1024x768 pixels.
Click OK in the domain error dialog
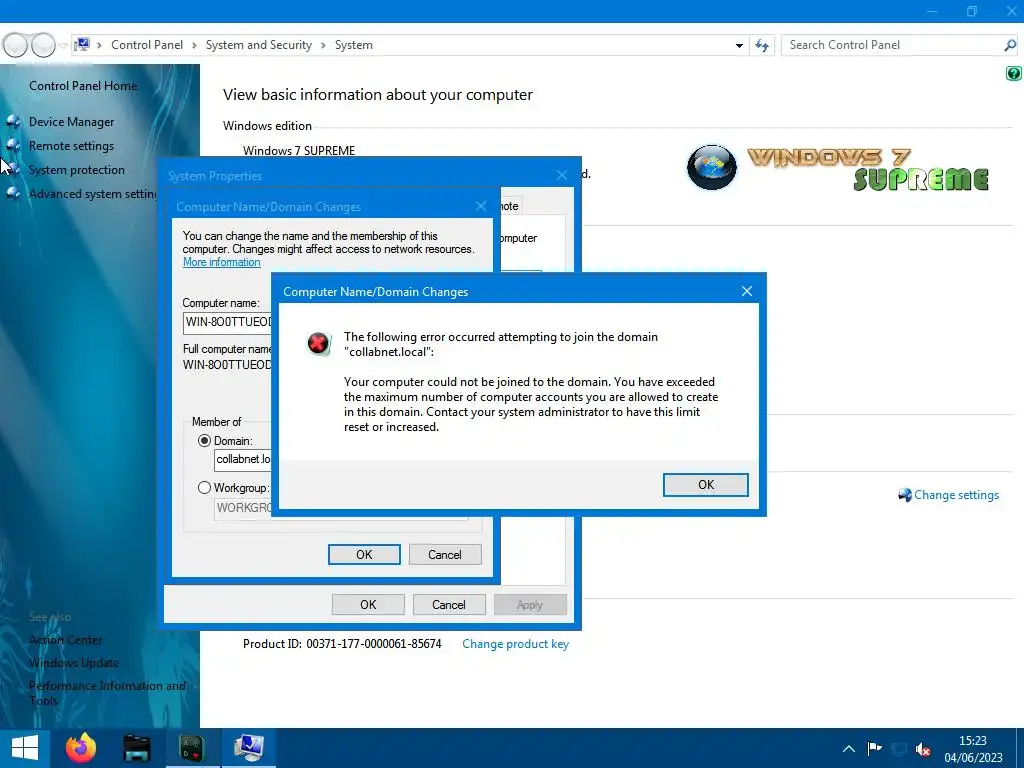[x=705, y=485]
